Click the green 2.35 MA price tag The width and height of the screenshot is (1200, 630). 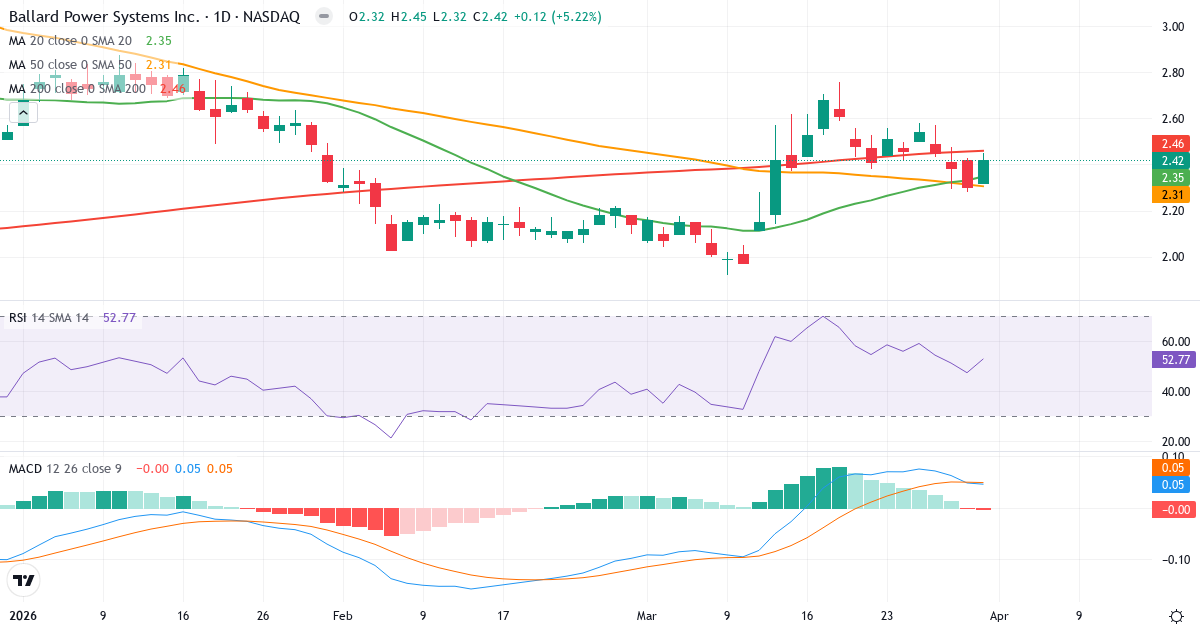[1169, 178]
